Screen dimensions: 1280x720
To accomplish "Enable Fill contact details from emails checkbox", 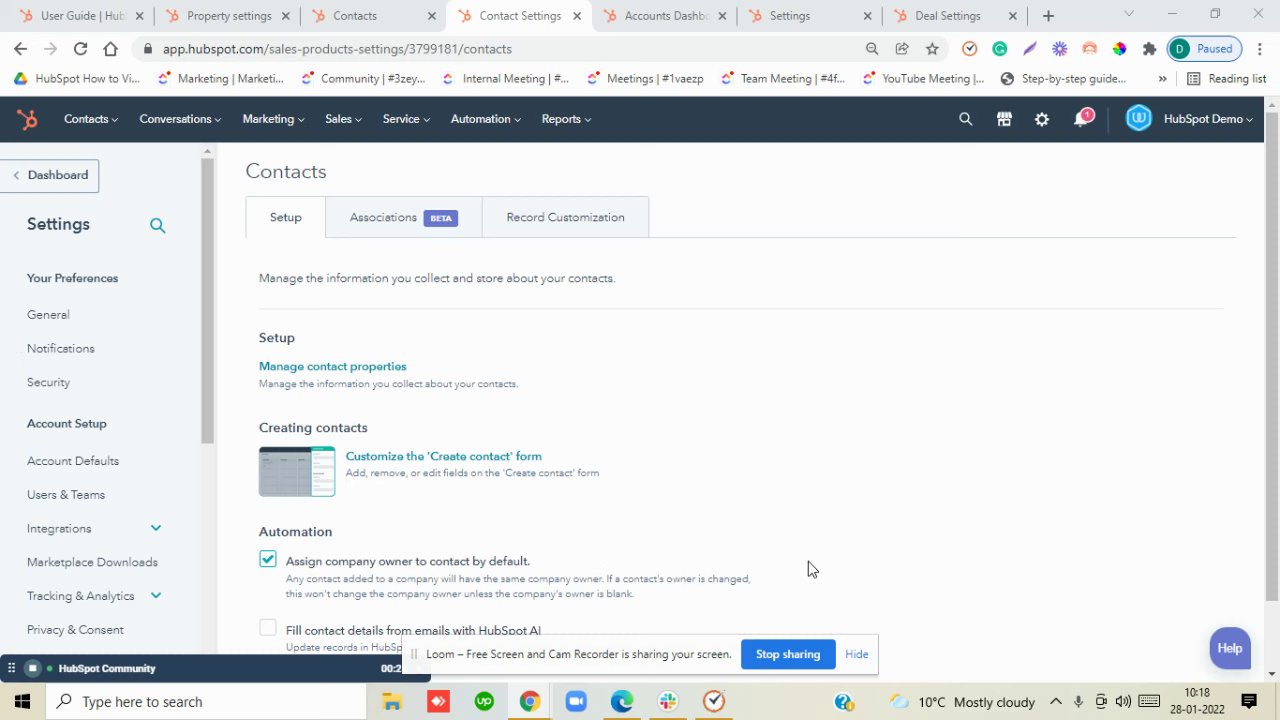I will (268, 629).
